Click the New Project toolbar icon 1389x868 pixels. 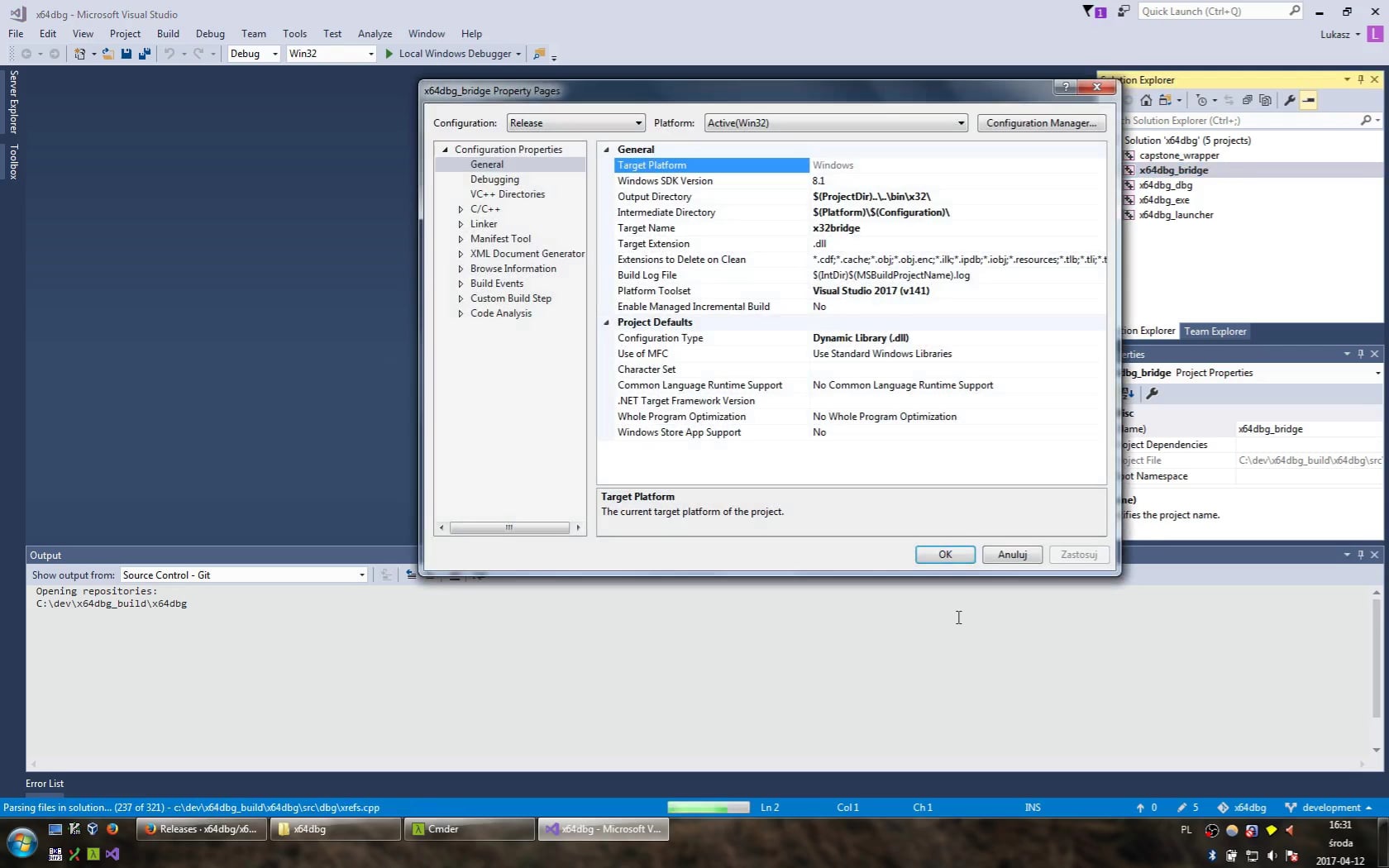pos(80,54)
